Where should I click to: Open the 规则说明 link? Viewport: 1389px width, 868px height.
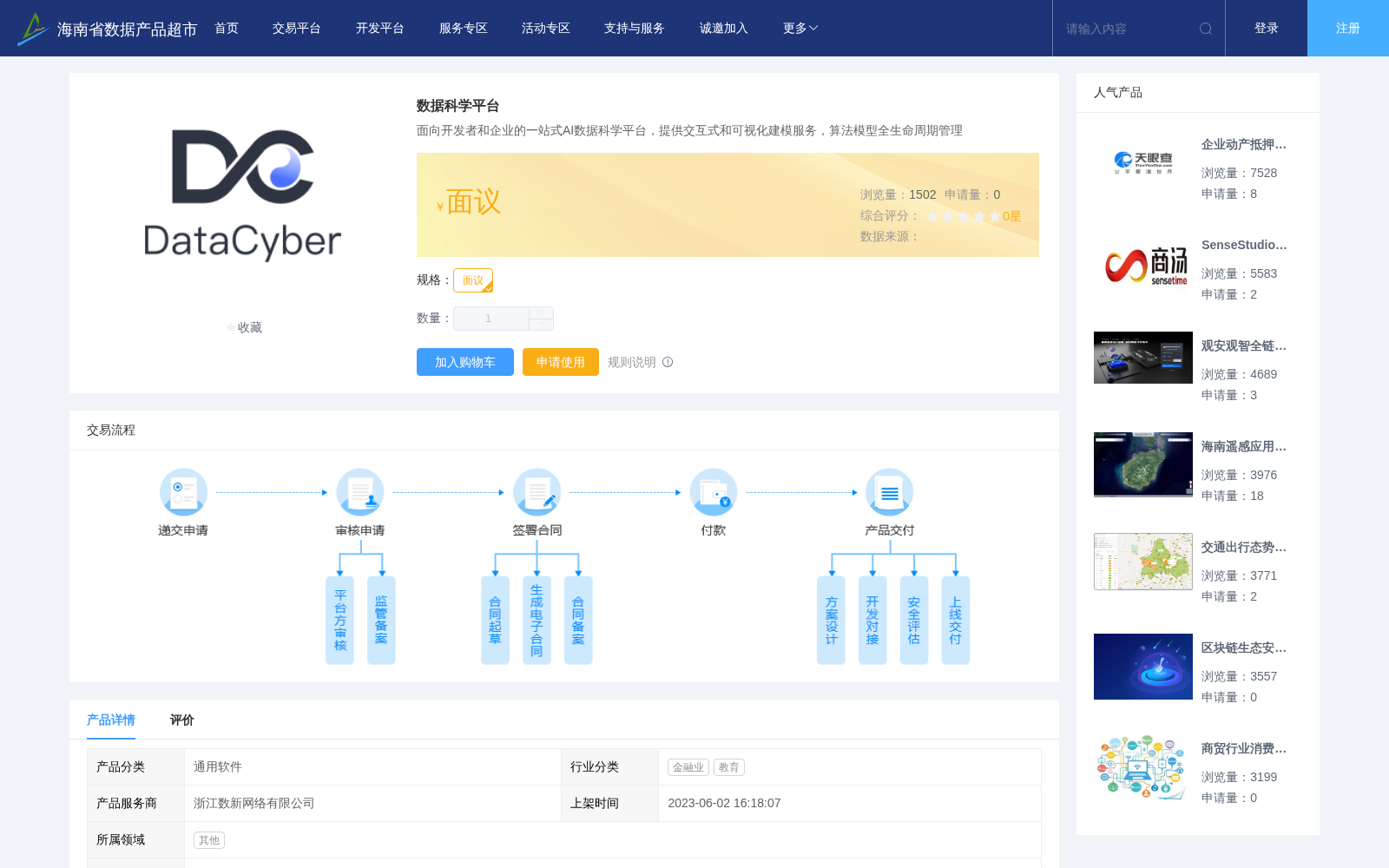pos(632,362)
